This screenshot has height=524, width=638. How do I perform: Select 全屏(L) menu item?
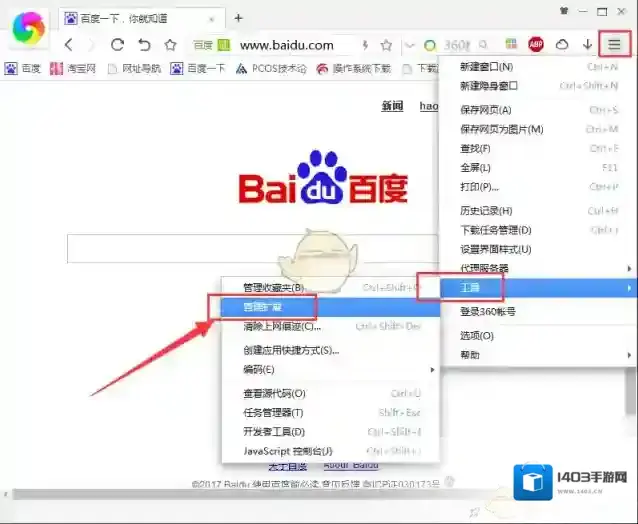pyautogui.click(x=538, y=168)
